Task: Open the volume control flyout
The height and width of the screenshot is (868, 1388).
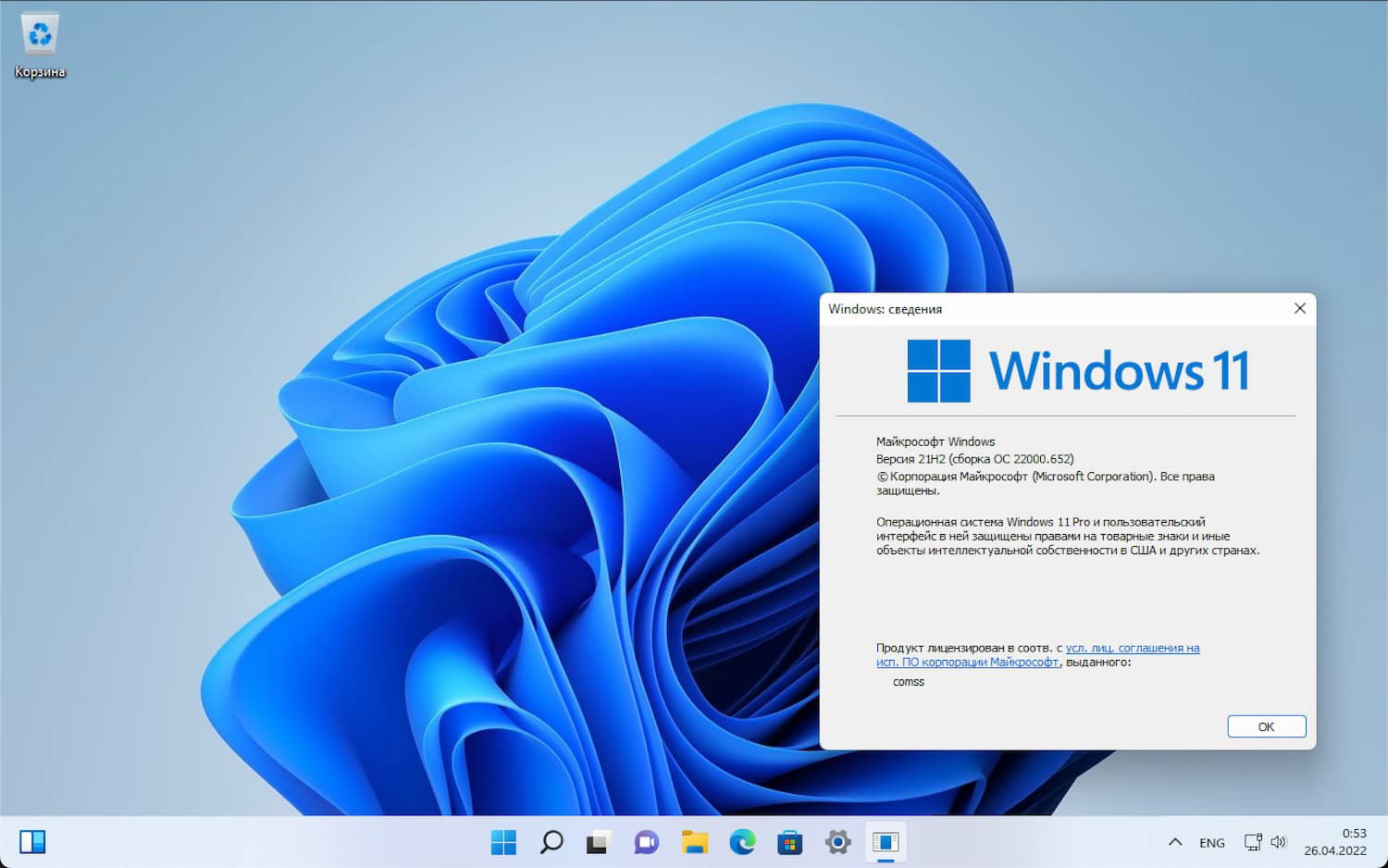Action: click(1280, 842)
